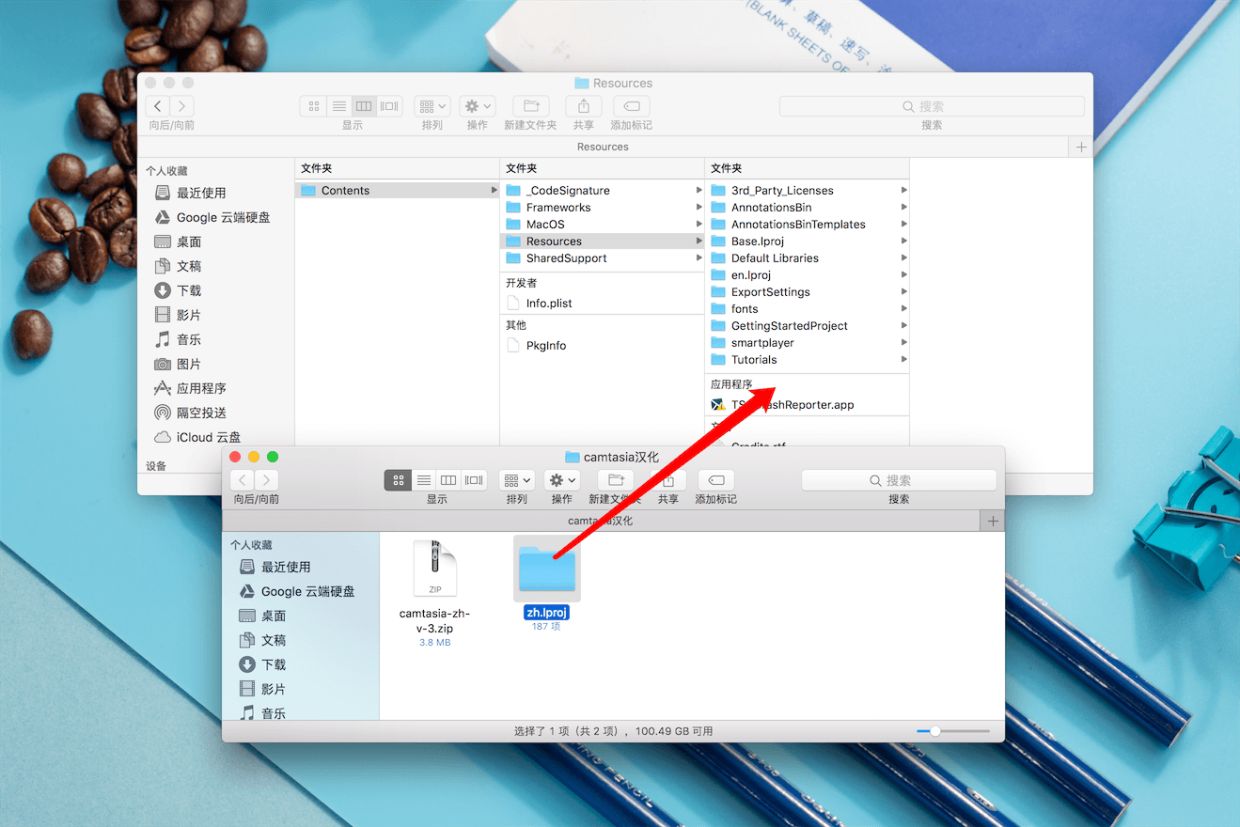
Task: Switch Resources window to column view
Action: tap(364, 106)
